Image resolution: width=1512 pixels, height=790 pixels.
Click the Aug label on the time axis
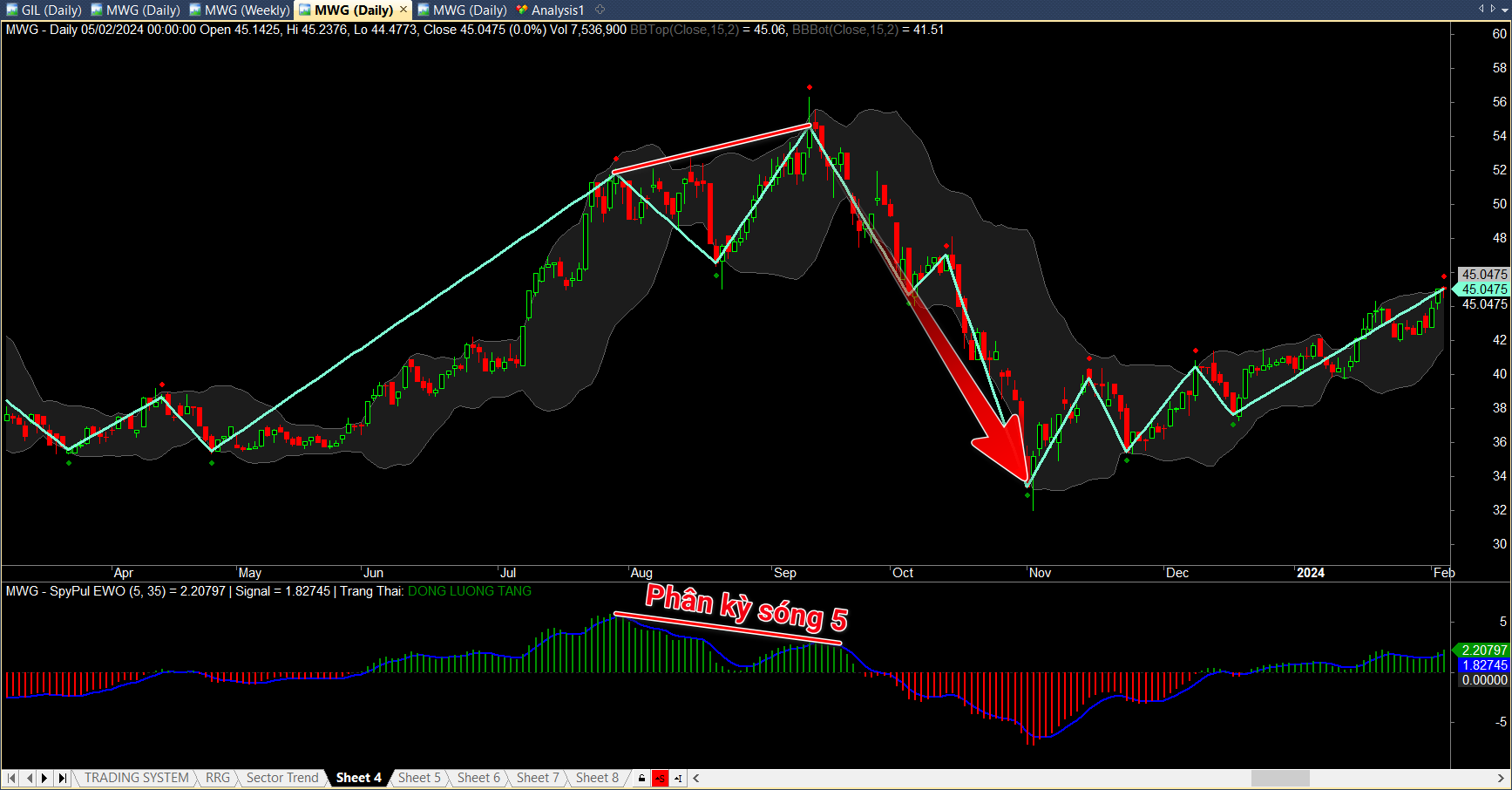point(641,573)
